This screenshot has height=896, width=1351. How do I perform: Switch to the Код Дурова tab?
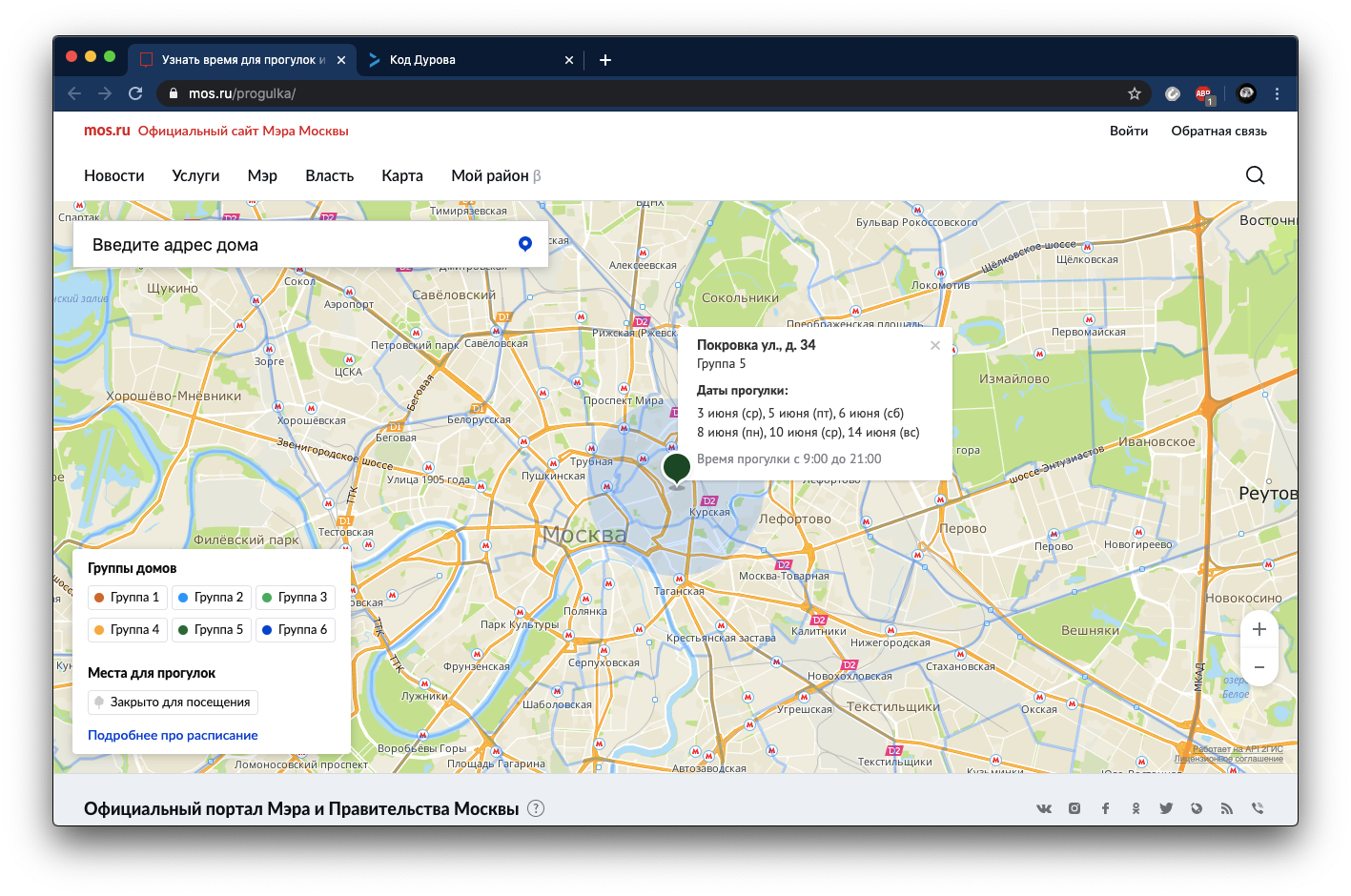pyautogui.click(x=467, y=59)
